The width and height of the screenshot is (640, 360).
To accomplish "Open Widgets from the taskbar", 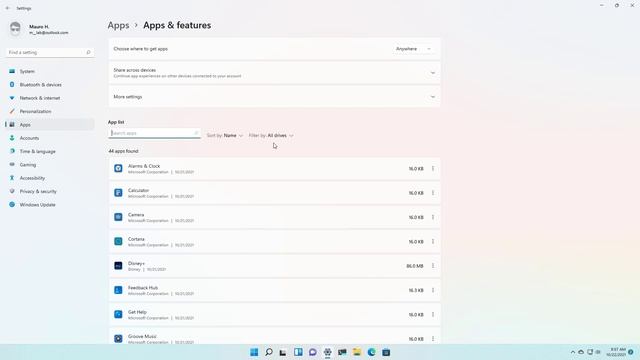I will click(x=298, y=352).
